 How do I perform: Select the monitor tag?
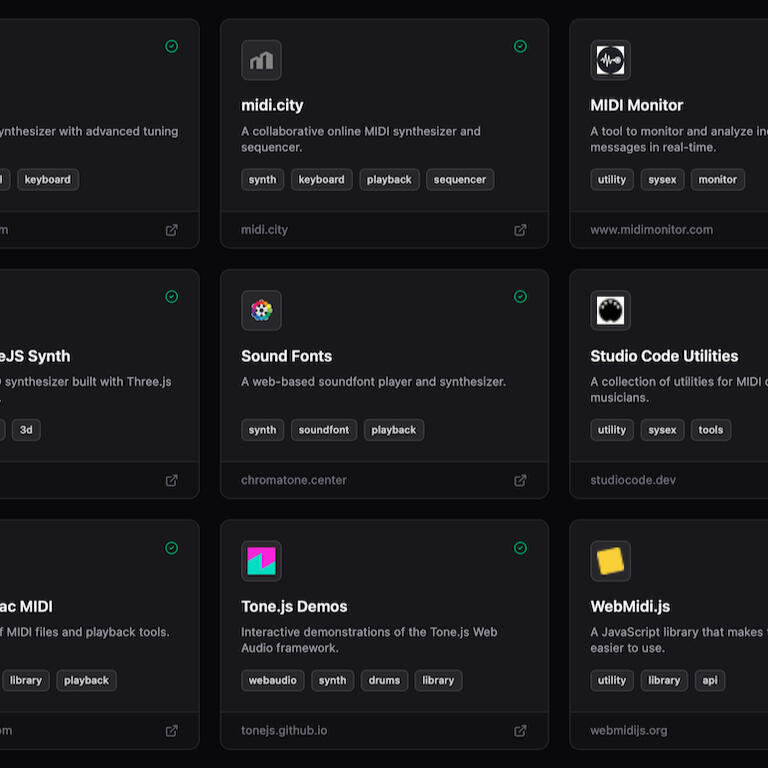pos(718,180)
